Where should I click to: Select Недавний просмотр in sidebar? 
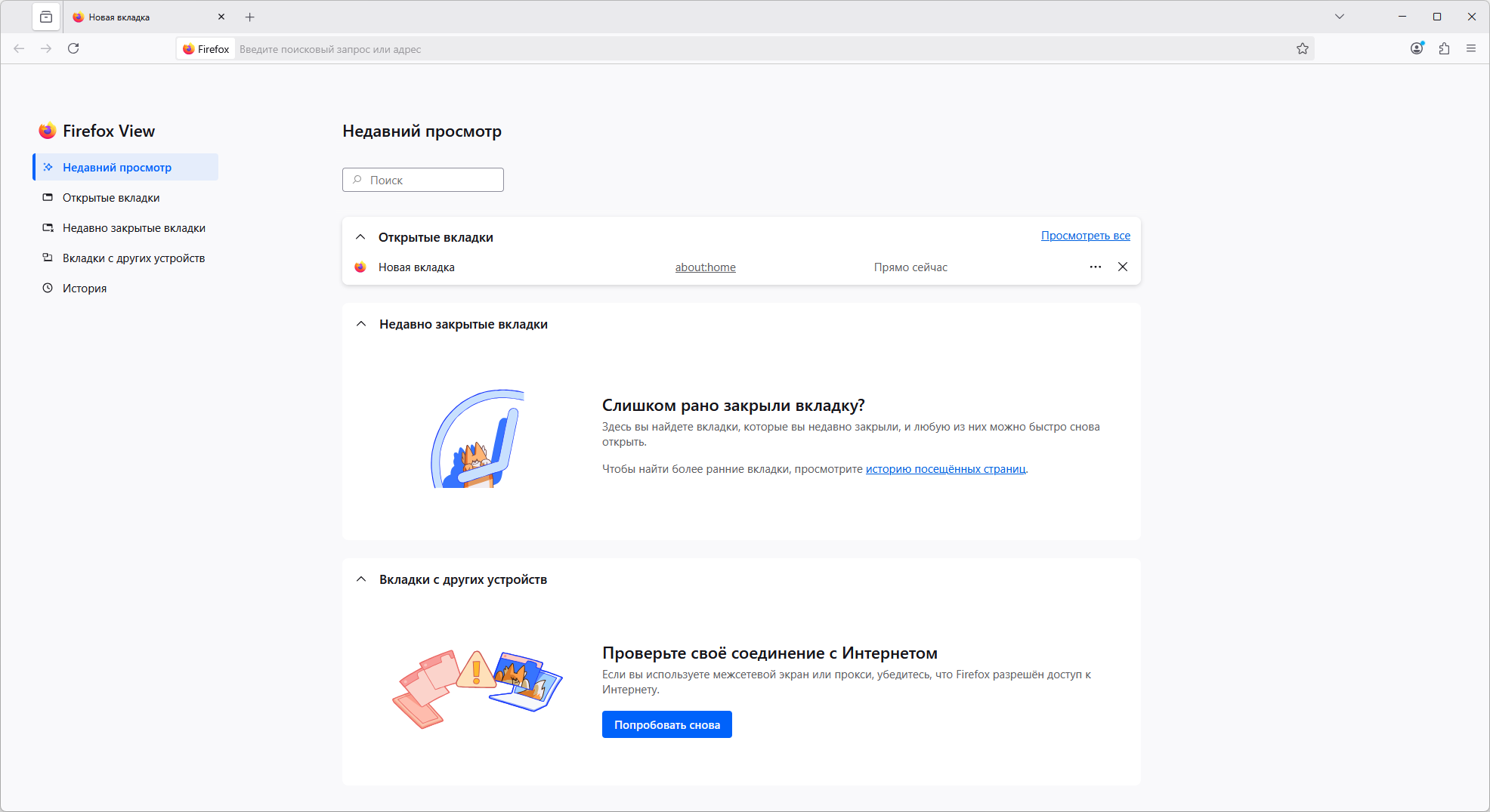coord(125,167)
